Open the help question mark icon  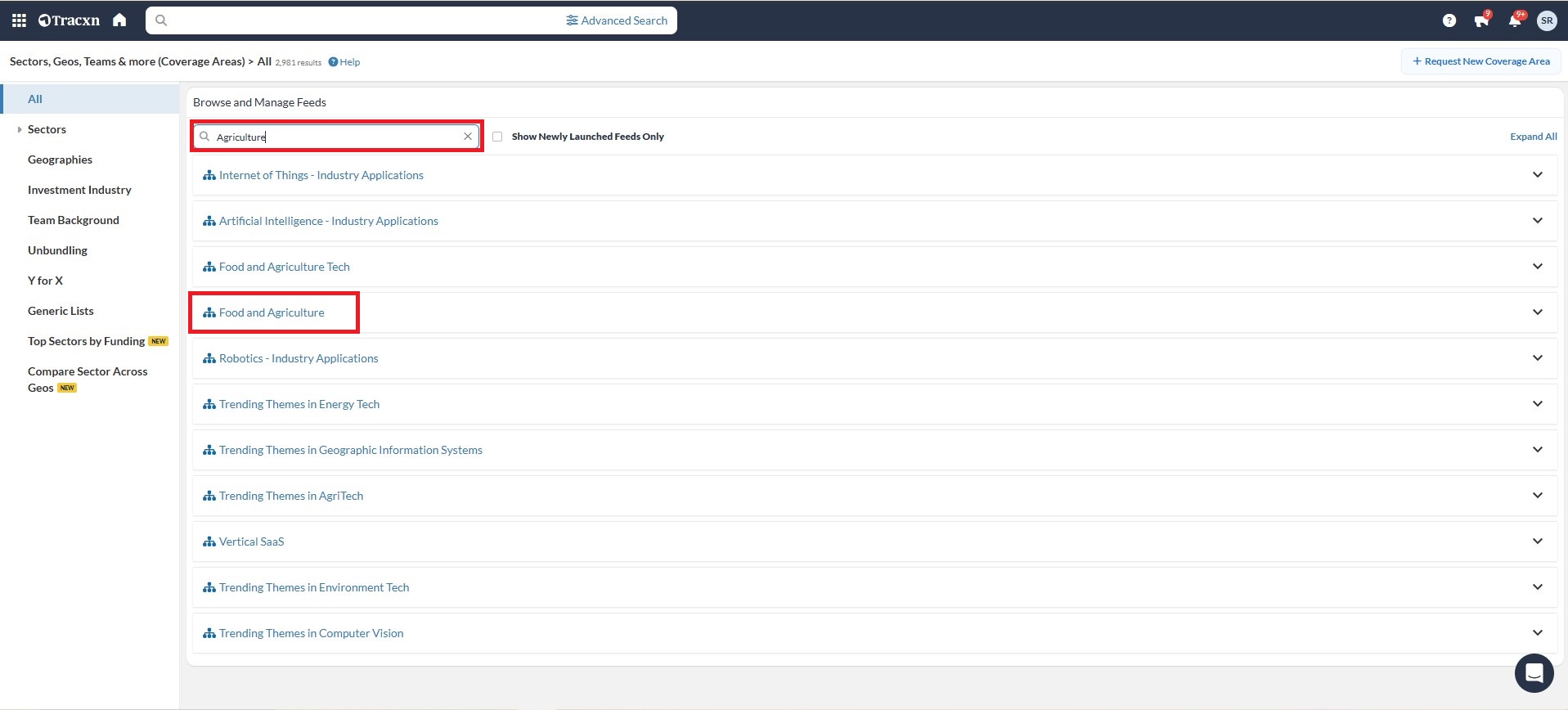(1449, 20)
